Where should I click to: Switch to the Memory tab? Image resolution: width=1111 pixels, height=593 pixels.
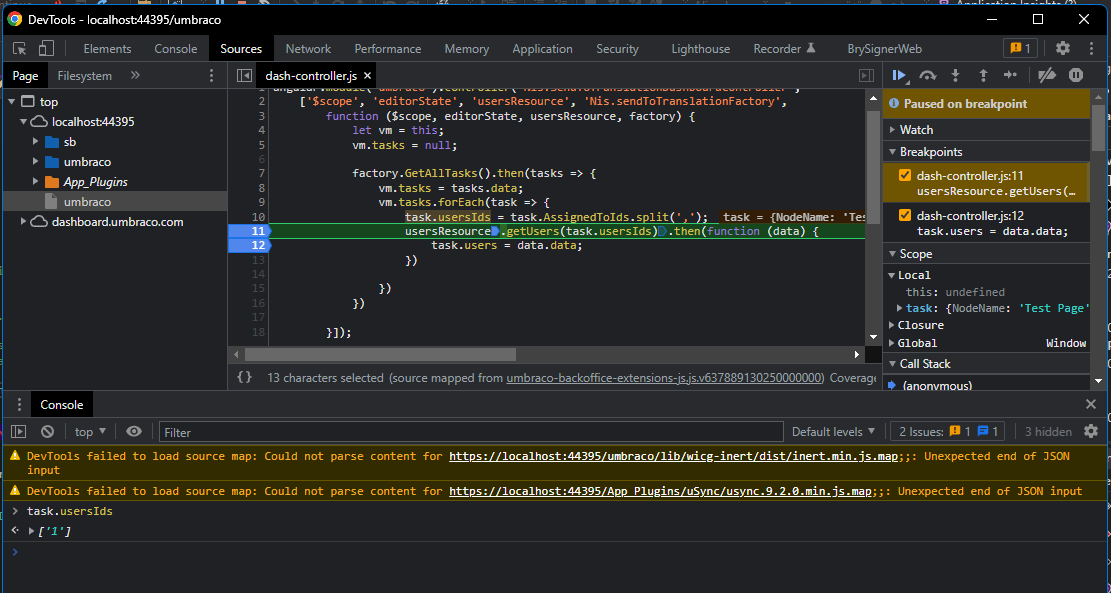[x=466, y=49]
